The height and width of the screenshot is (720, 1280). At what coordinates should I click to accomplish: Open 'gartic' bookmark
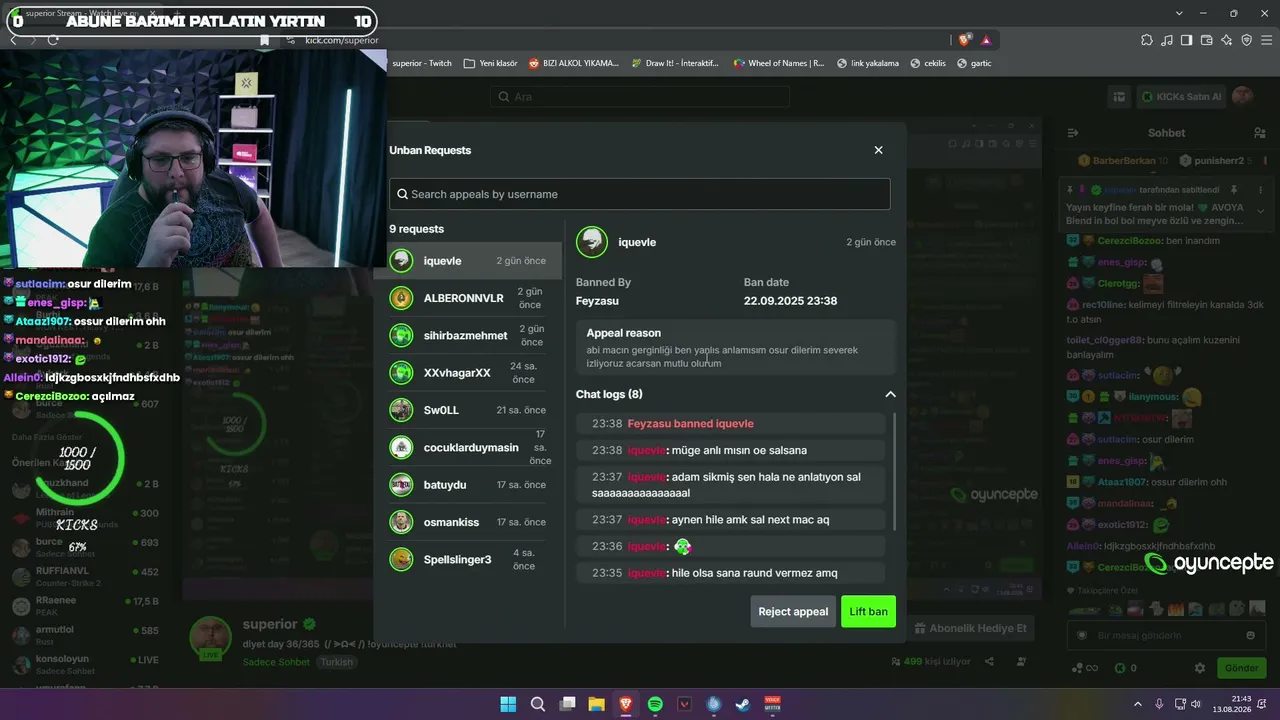pyautogui.click(x=974, y=63)
